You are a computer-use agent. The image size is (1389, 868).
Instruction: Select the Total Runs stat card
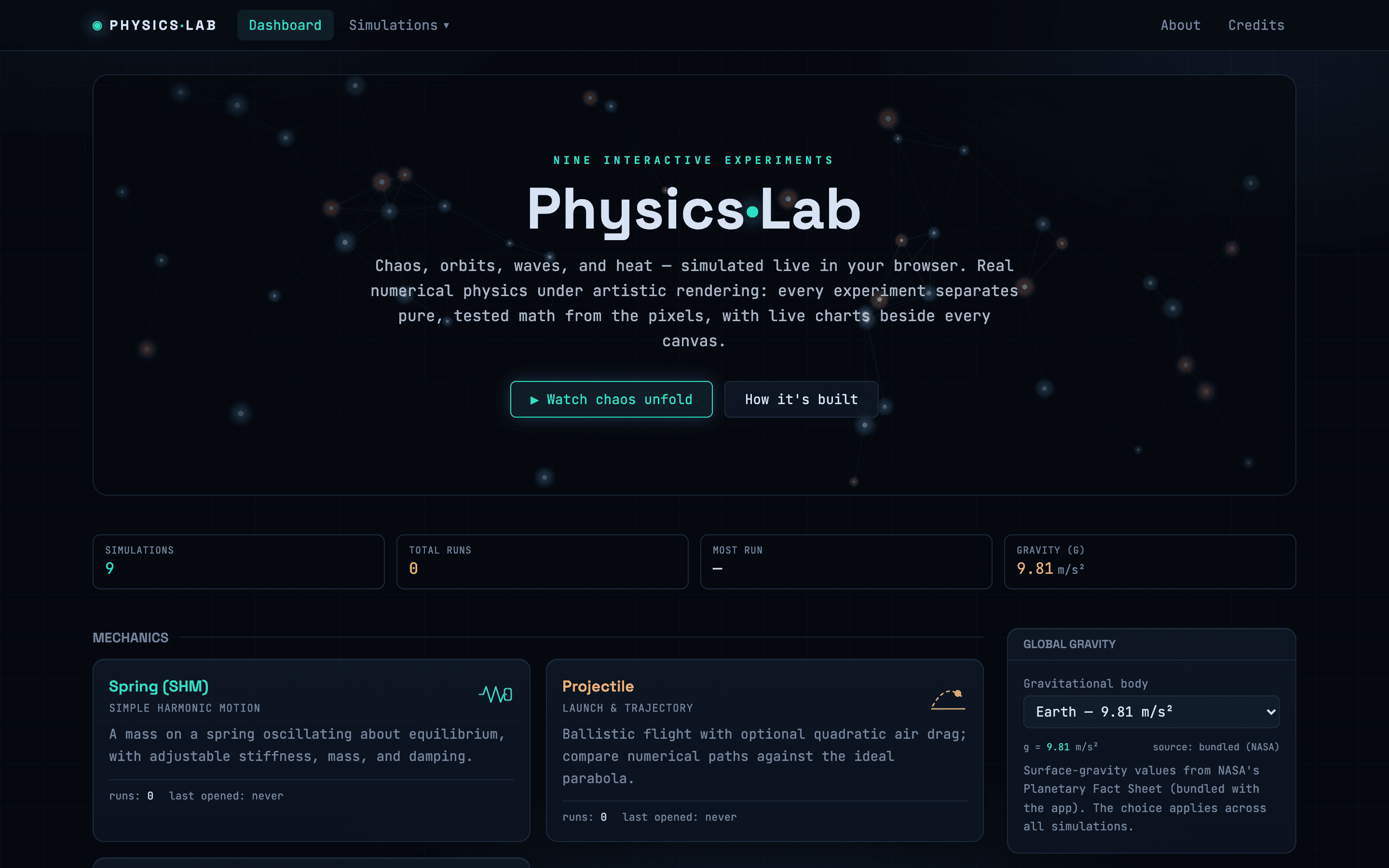543,561
